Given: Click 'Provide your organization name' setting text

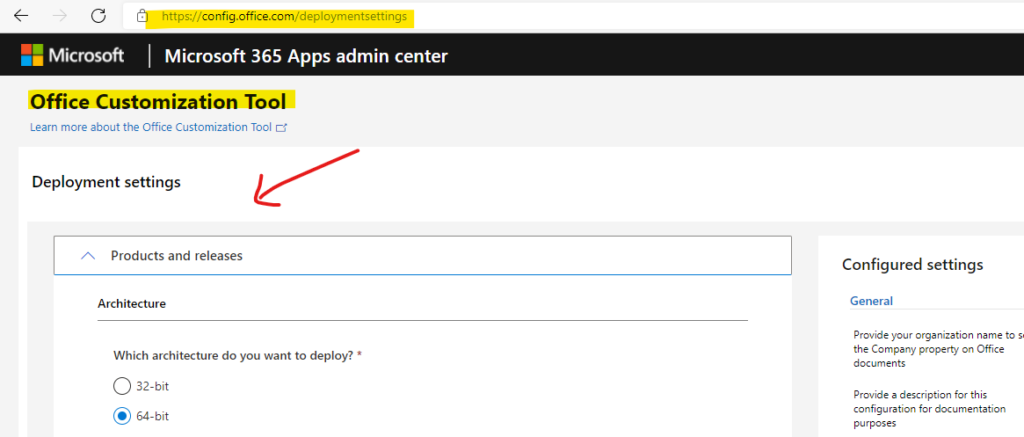Looking at the screenshot, I should 938,349.
